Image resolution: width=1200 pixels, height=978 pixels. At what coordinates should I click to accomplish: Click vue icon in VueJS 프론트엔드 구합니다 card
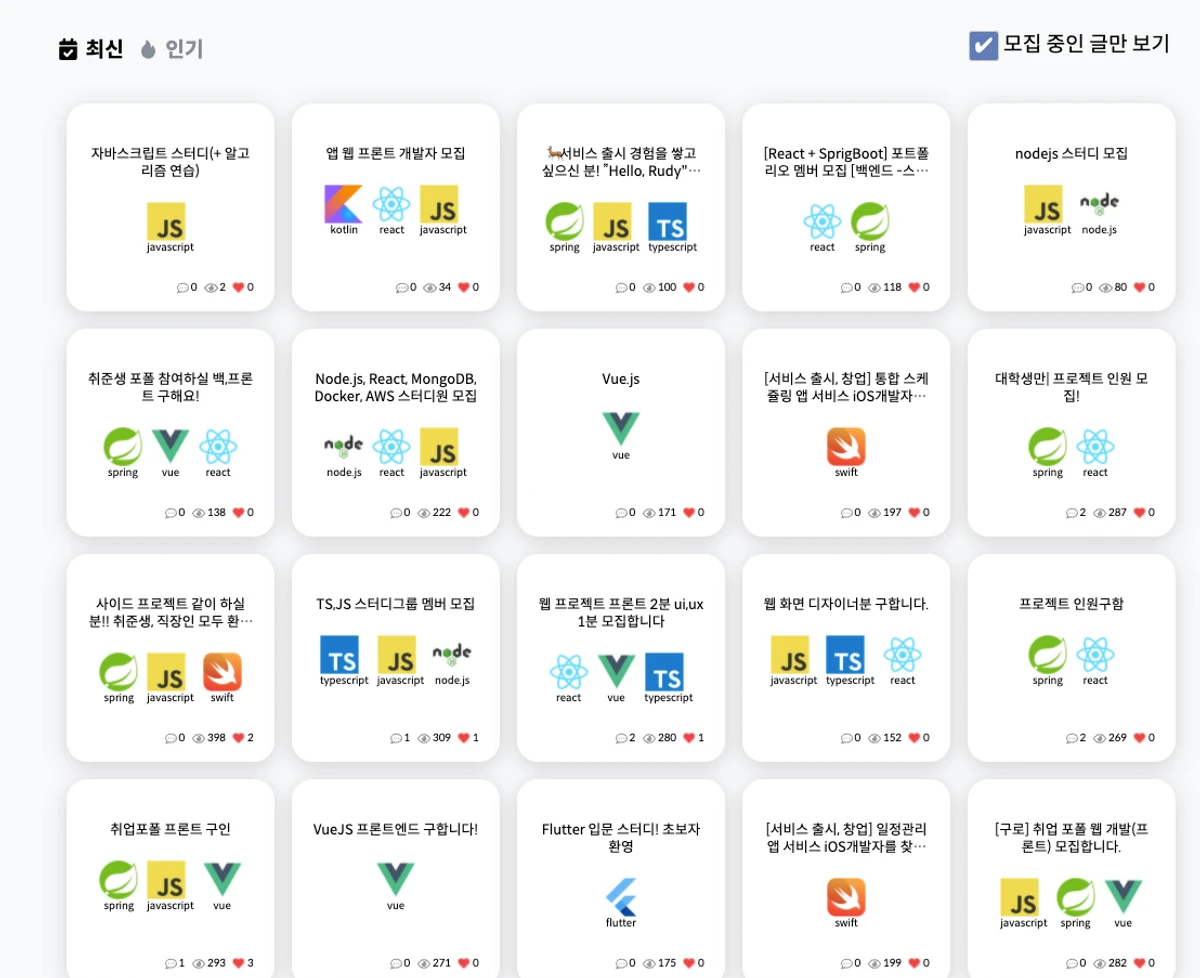396,880
